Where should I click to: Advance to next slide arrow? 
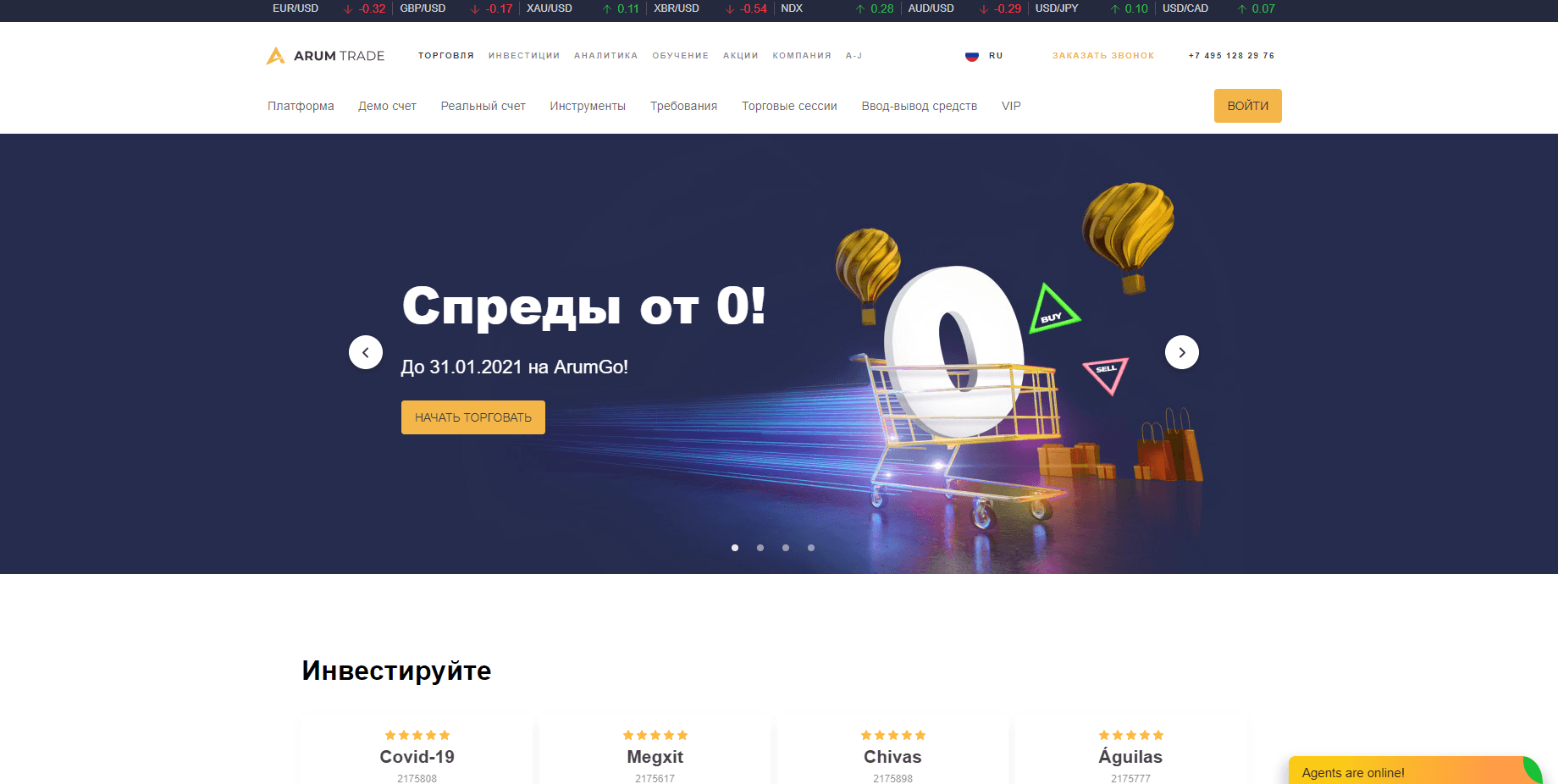1182,352
